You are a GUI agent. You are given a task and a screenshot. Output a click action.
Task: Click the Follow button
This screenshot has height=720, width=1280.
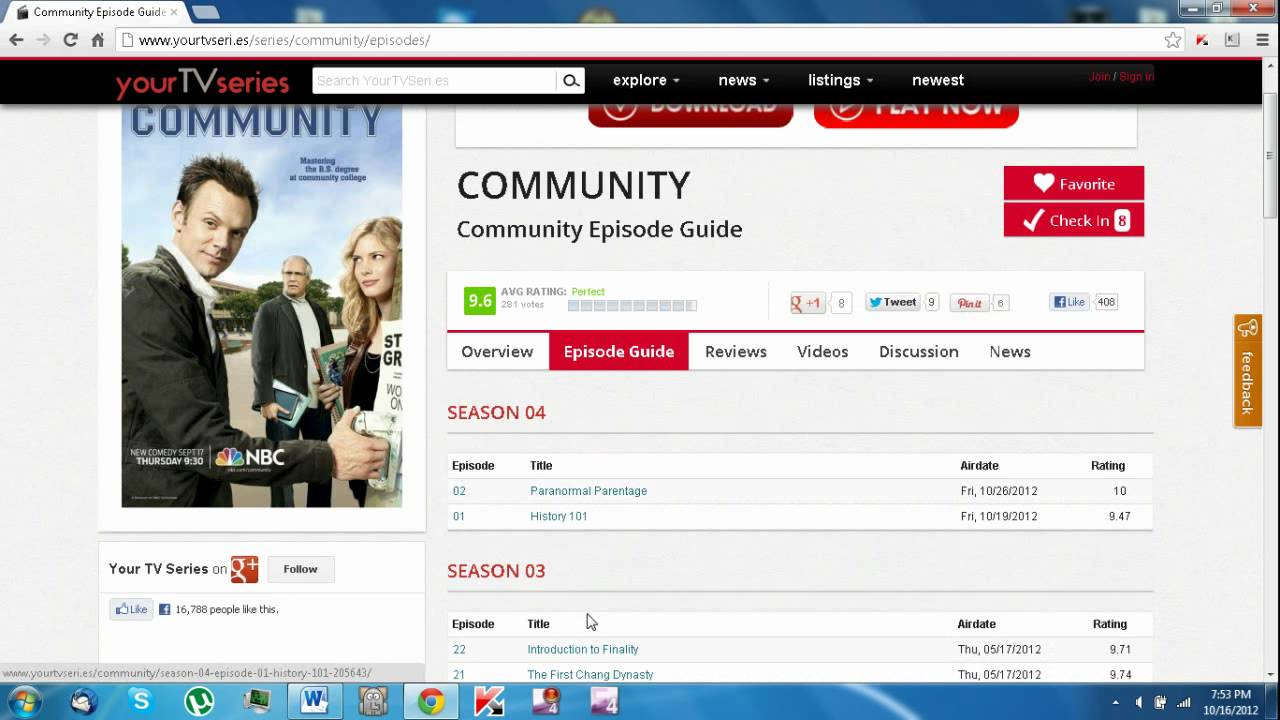[x=300, y=569]
